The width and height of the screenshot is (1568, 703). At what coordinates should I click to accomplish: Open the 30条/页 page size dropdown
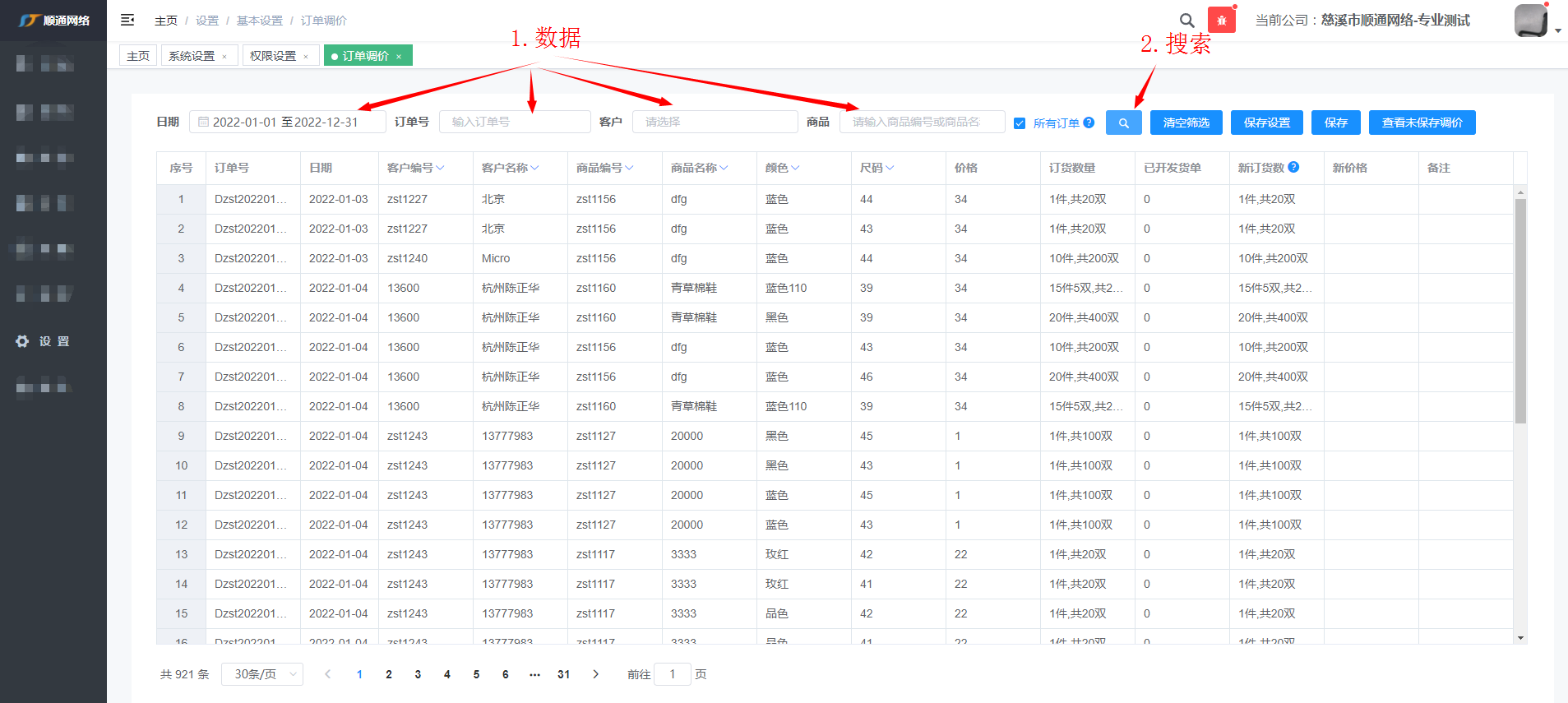coord(262,674)
